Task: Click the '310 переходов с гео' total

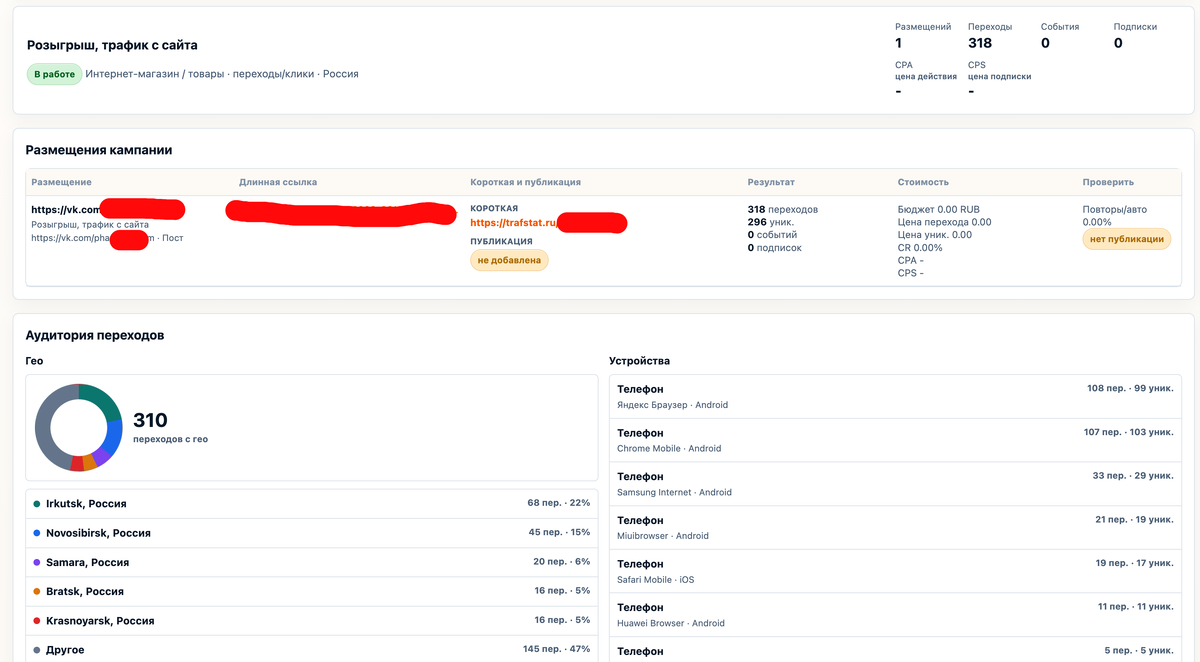Action: point(170,427)
